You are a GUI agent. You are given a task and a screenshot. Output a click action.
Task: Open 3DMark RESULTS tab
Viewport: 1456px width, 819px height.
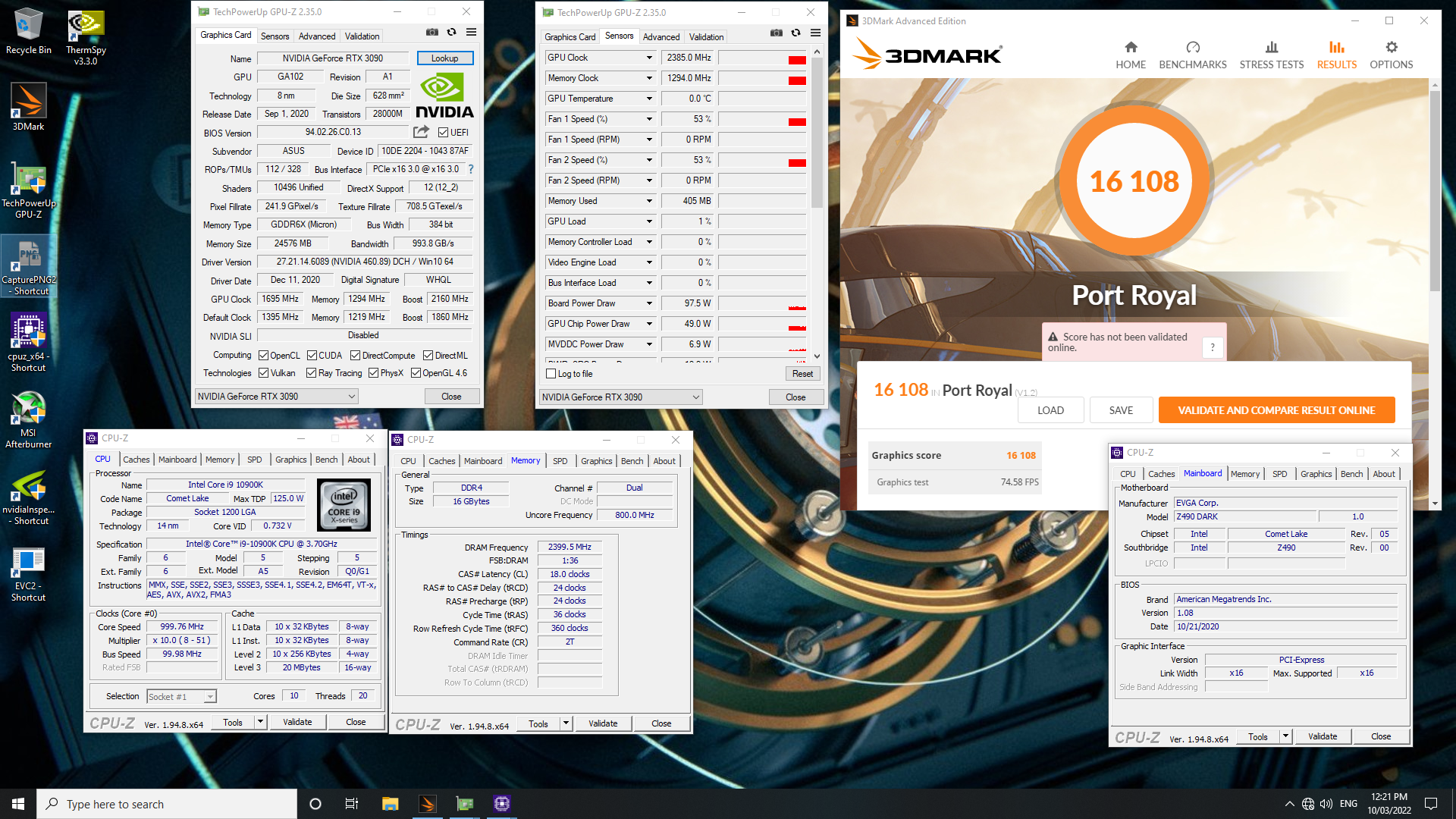pyautogui.click(x=1336, y=55)
